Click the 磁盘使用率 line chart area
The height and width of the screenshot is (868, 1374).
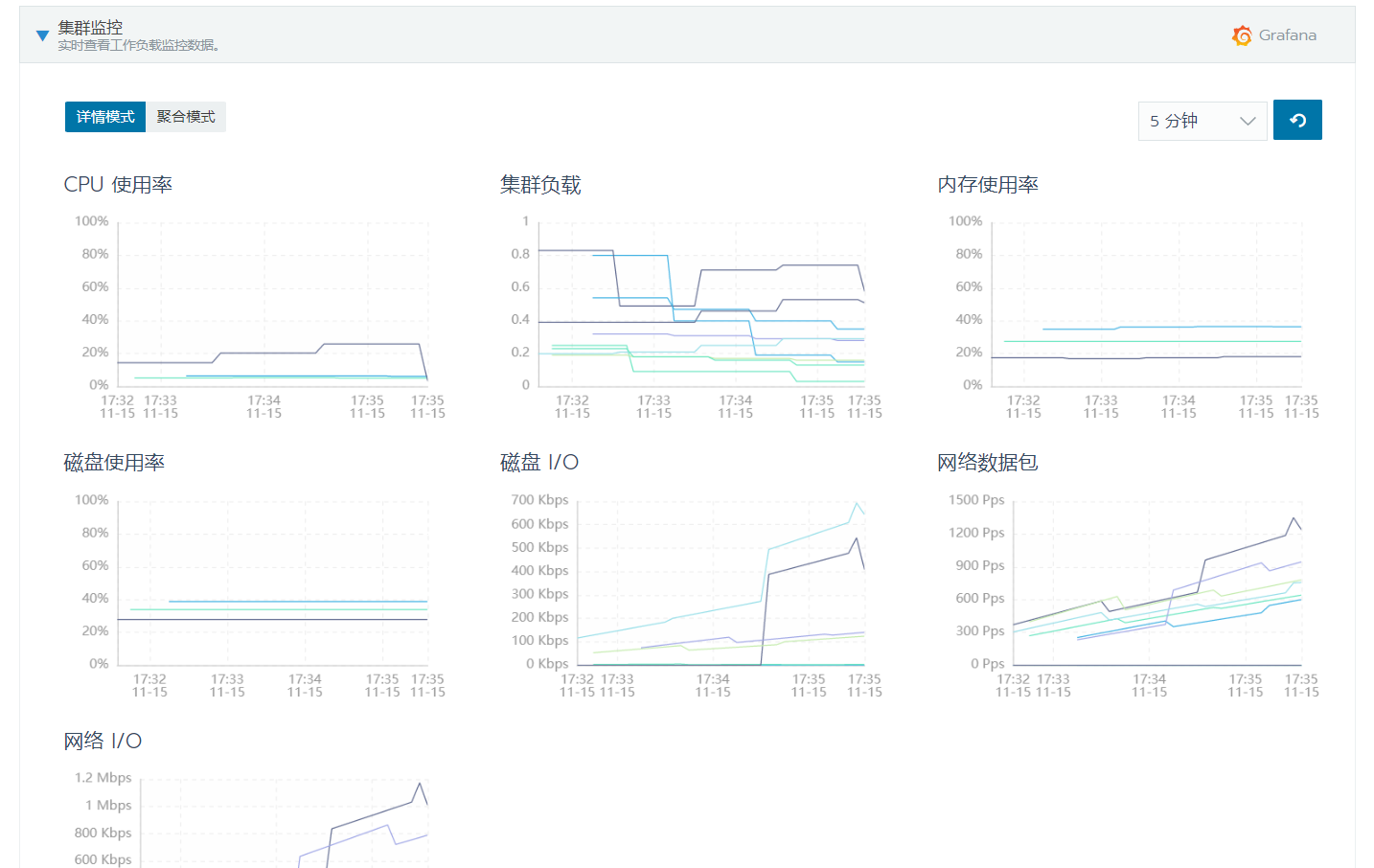tap(273, 582)
